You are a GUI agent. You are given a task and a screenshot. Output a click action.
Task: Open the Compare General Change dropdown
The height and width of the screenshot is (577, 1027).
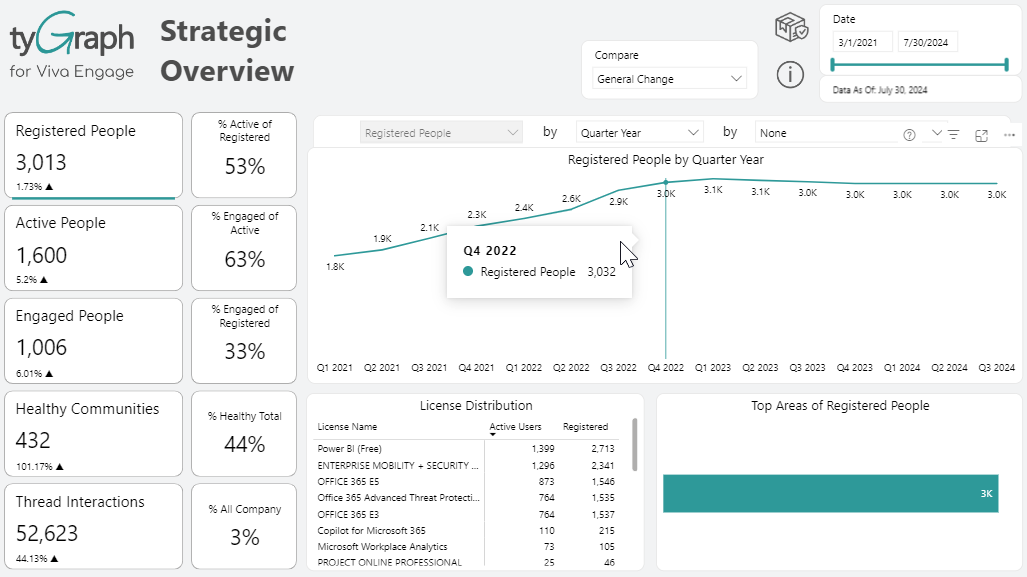(x=669, y=79)
